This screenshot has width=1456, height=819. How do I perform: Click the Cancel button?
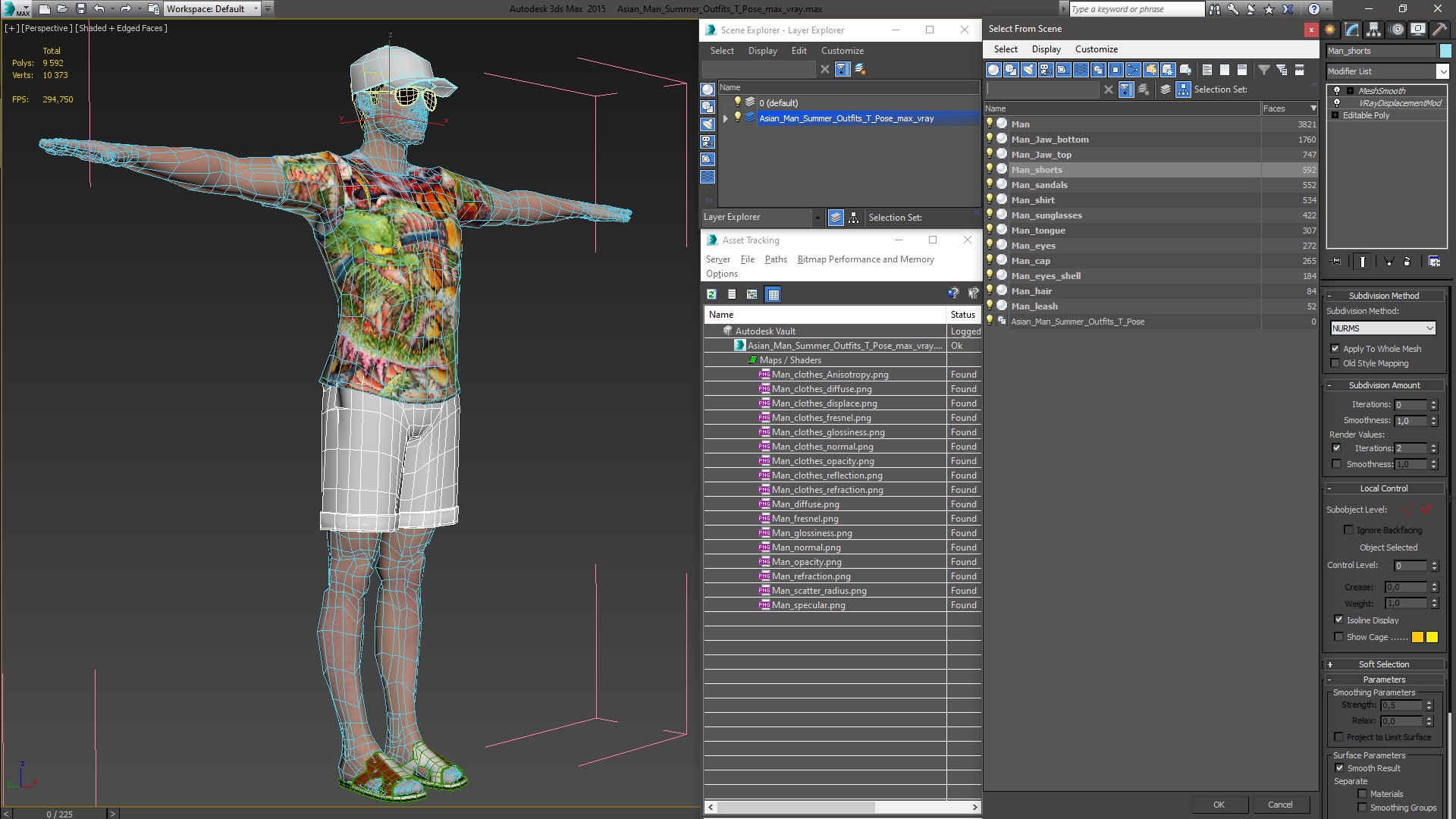coord(1280,805)
